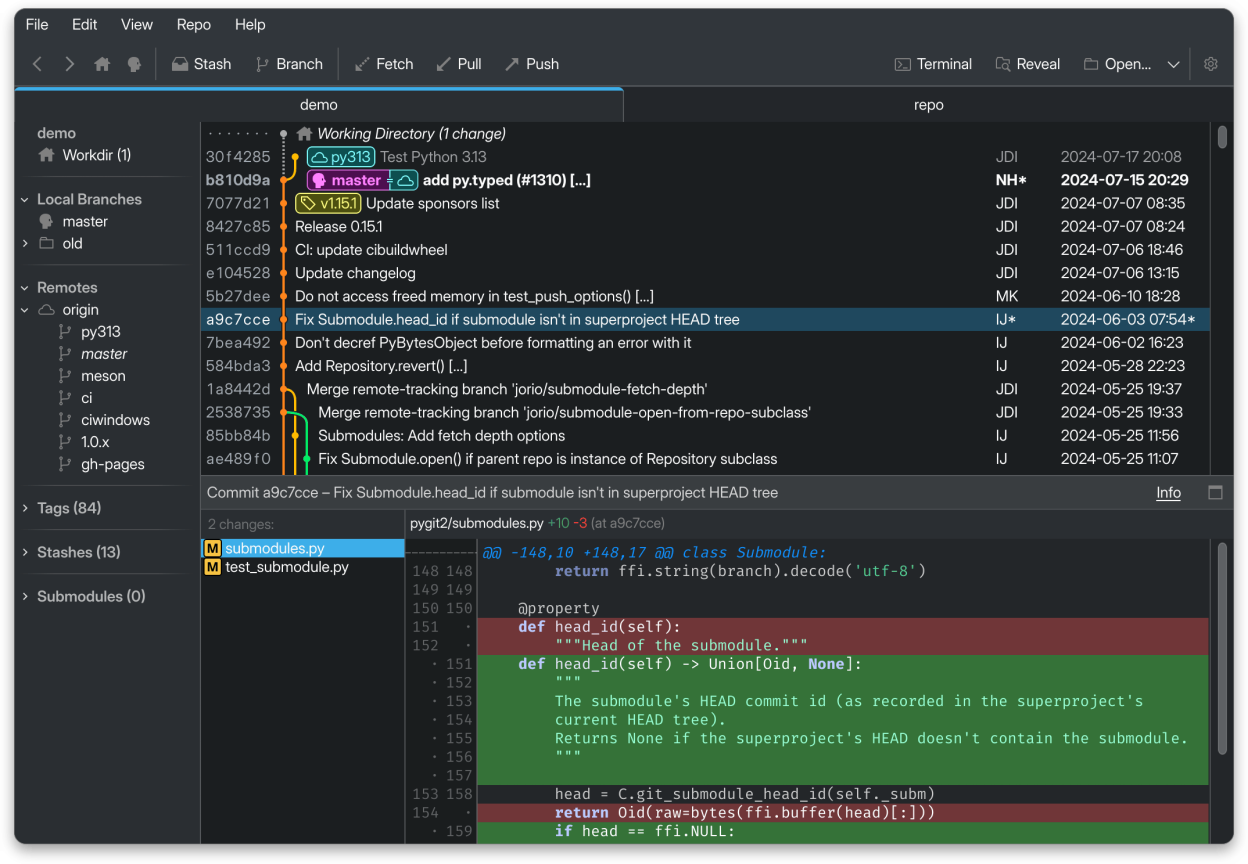Viewport: 1248px width, 864px height.
Task: Click the Stash toolbar button
Action: [201, 64]
